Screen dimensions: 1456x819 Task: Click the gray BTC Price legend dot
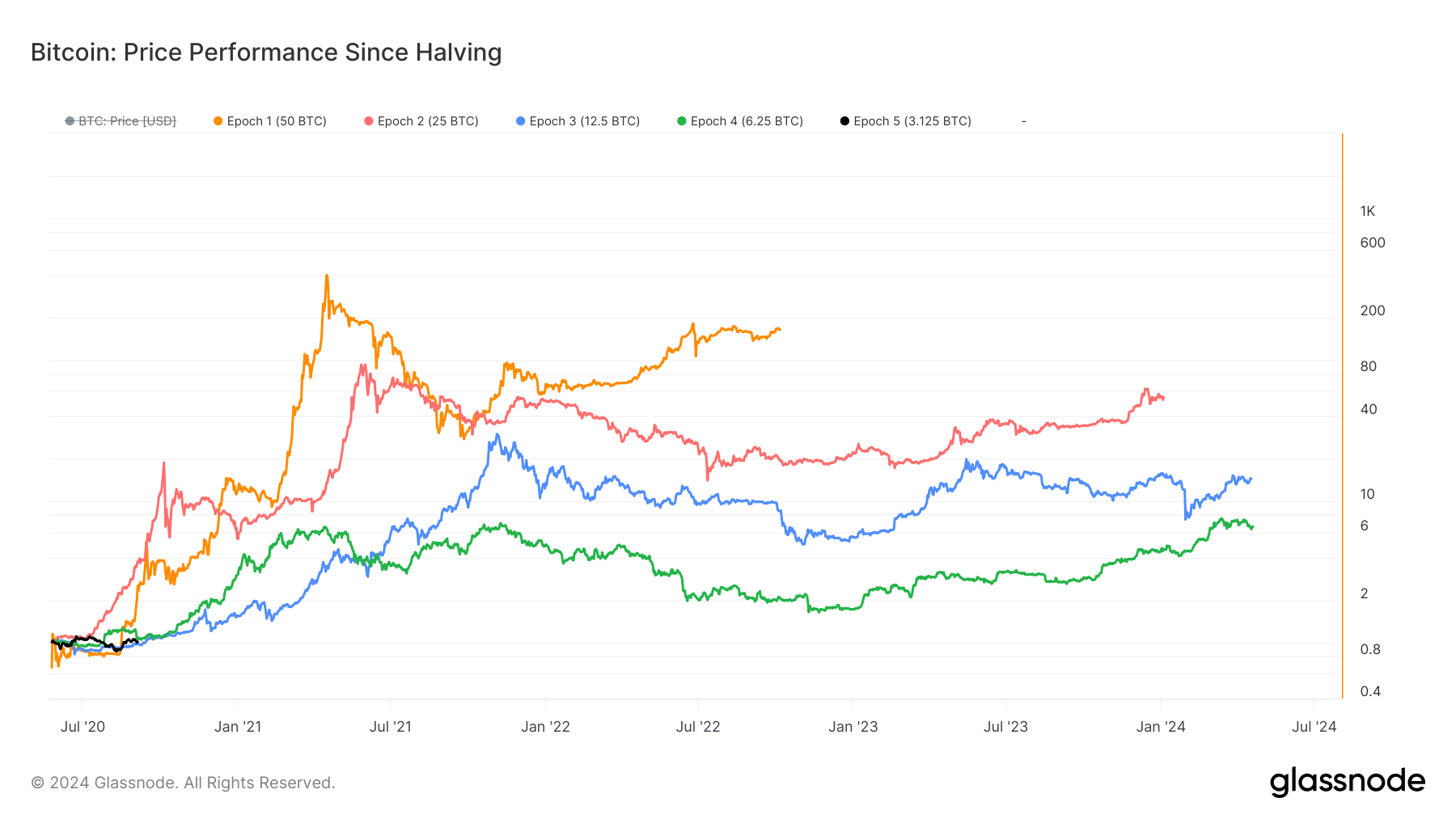click(70, 121)
